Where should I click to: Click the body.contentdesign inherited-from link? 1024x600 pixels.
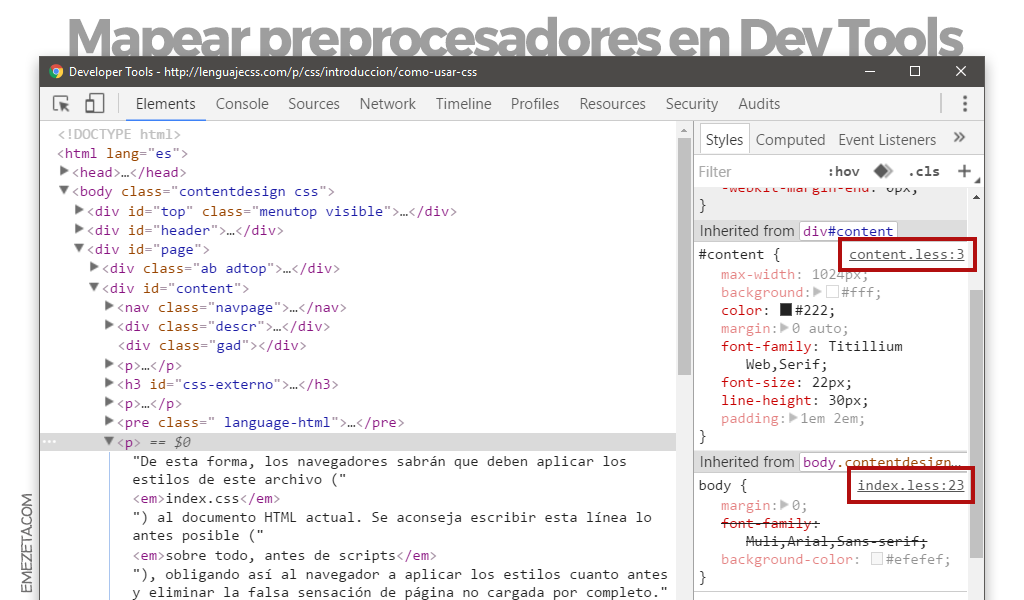point(883,462)
